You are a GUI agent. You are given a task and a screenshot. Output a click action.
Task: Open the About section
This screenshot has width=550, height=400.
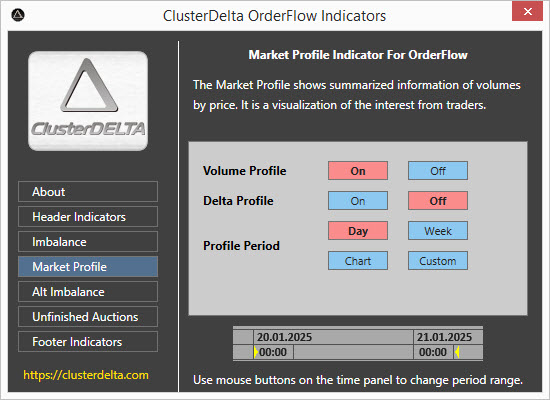click(x=88, y=192)
